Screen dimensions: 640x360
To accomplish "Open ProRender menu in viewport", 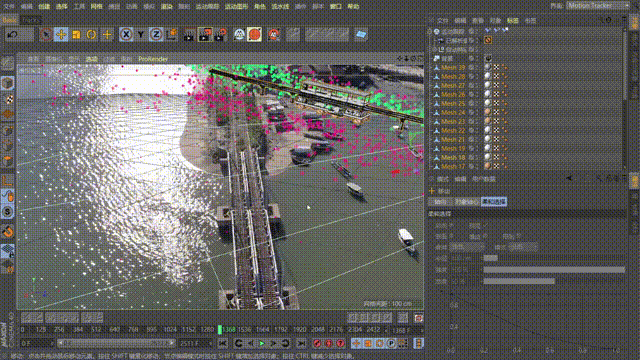I will point(153,59).
